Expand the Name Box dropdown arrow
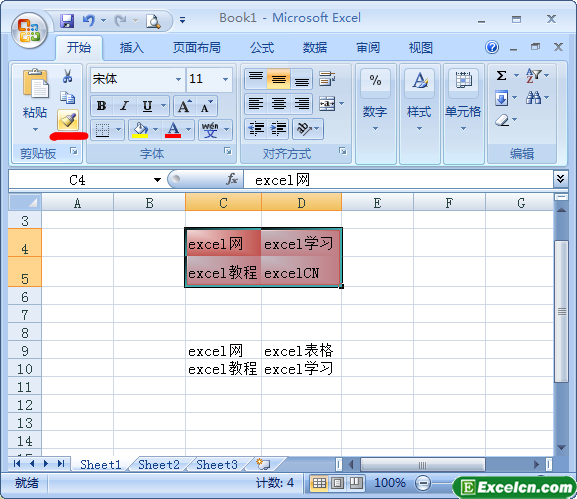 click(157, 180)
